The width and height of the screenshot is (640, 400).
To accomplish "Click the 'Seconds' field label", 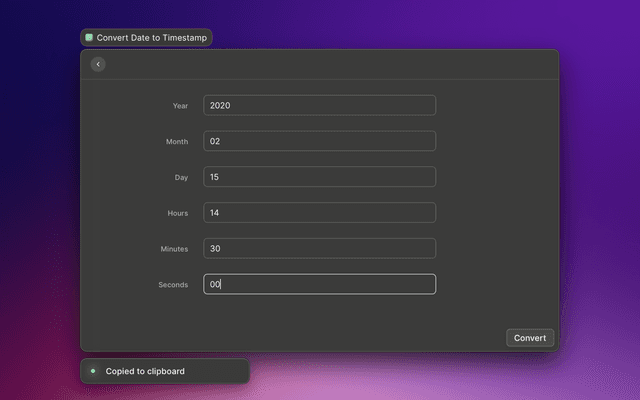I will click(x=173, y=285).
